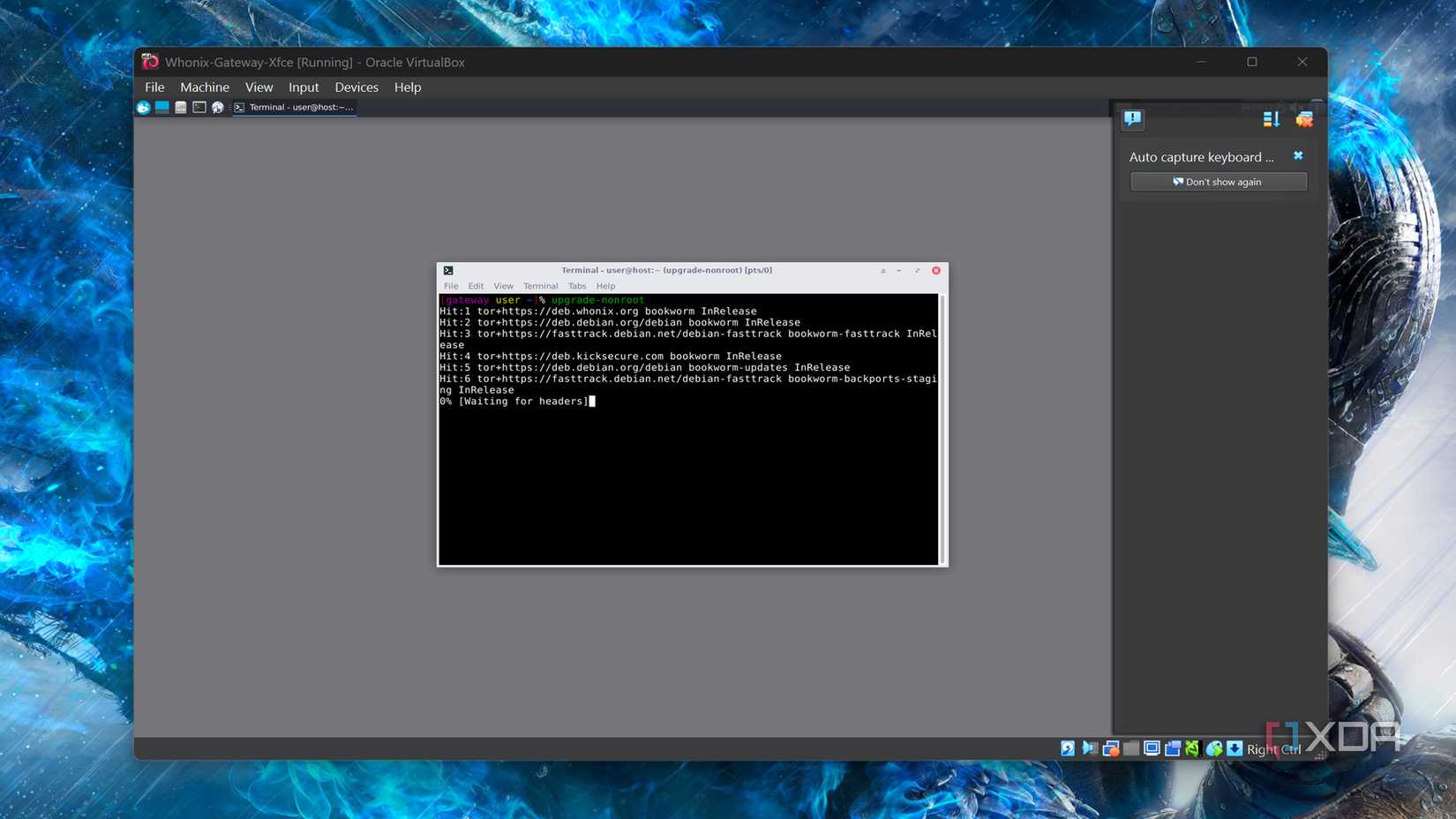Open the terminal launcher in the Xfce panel

[x=199, y=107]
